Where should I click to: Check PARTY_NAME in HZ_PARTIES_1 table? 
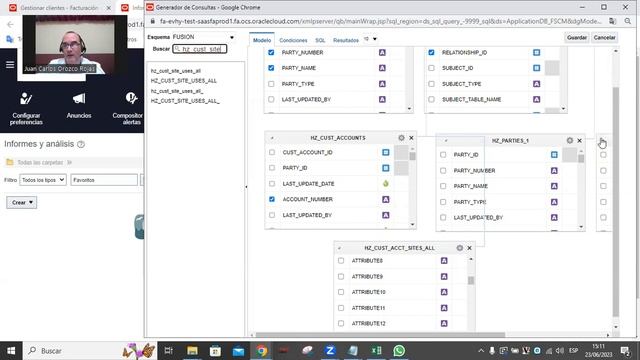[443, 186]
